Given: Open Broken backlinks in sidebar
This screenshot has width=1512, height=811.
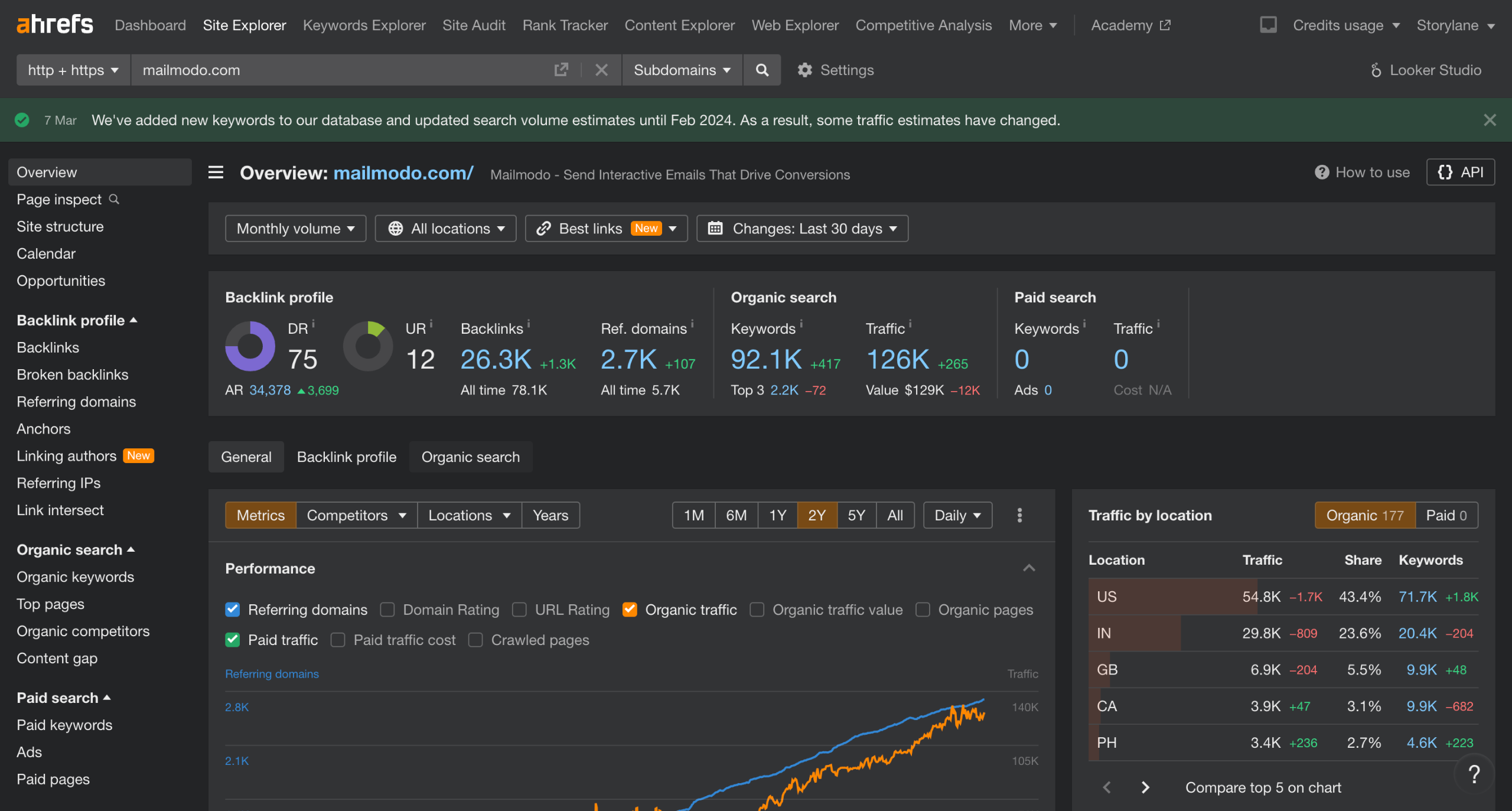Looking at the screenshot, I should (73, 374).
